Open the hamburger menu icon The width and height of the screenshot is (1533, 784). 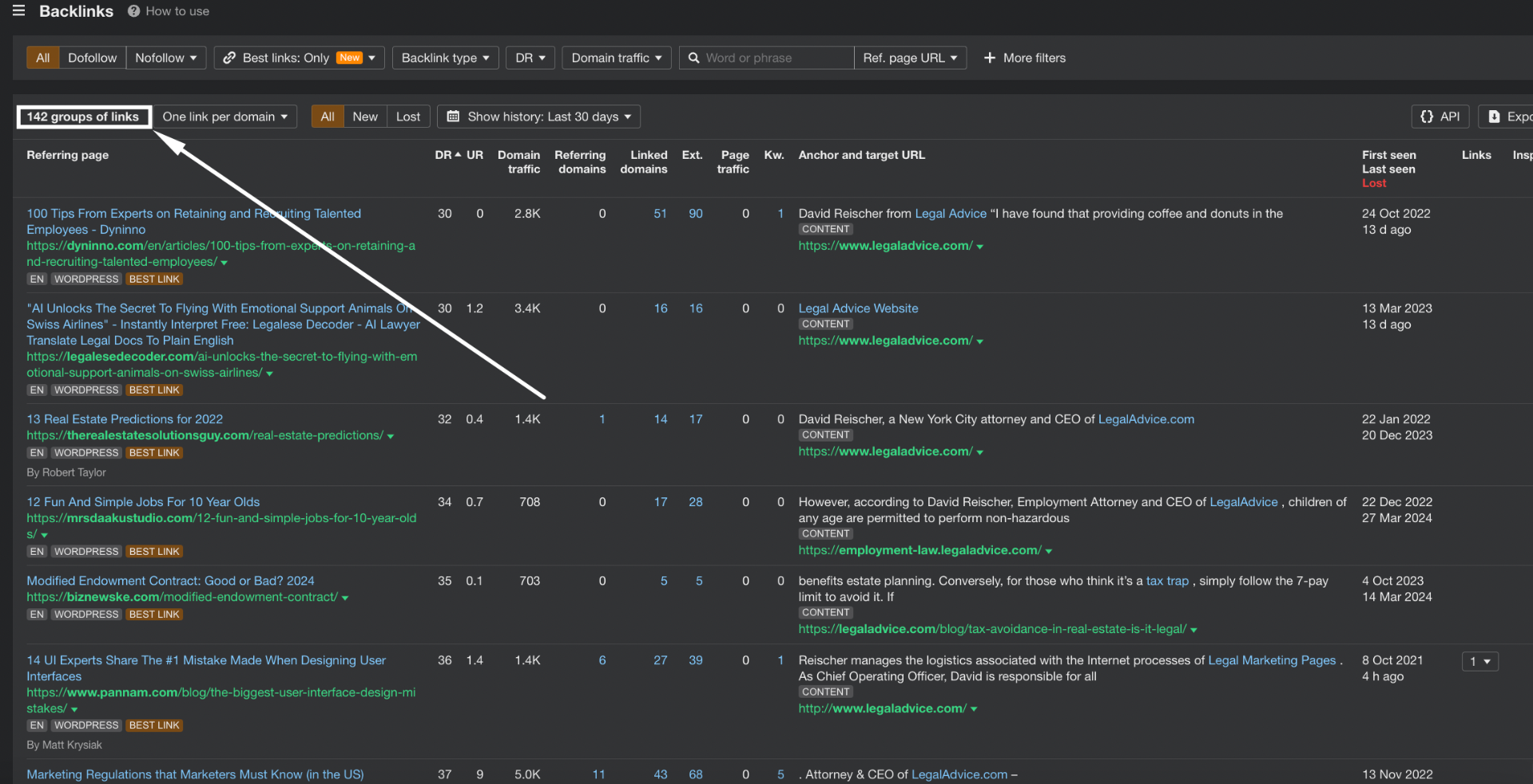pyautogui.click(x=19, y=10)
